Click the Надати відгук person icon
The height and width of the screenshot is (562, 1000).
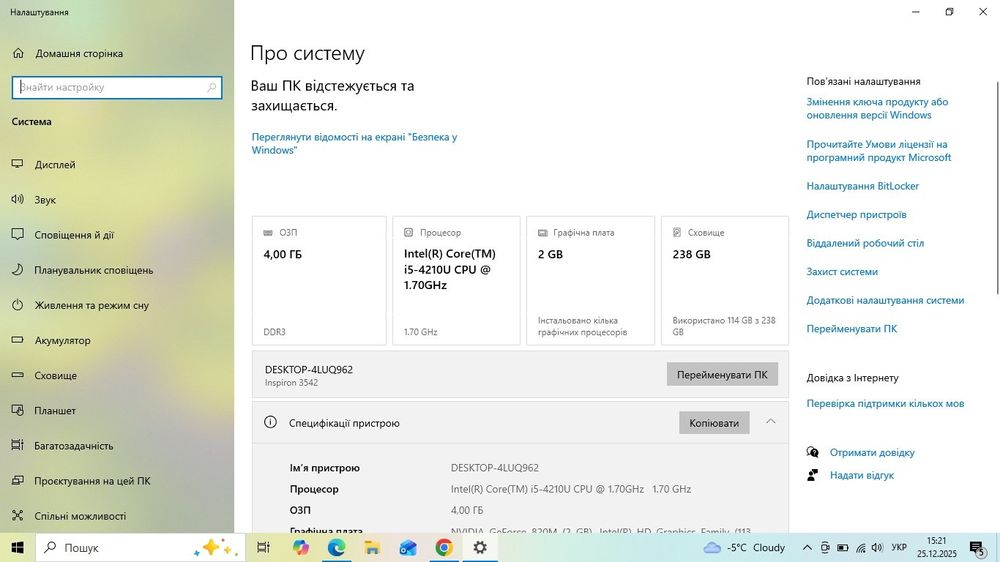pyautogui.click(x=812, y=475)
